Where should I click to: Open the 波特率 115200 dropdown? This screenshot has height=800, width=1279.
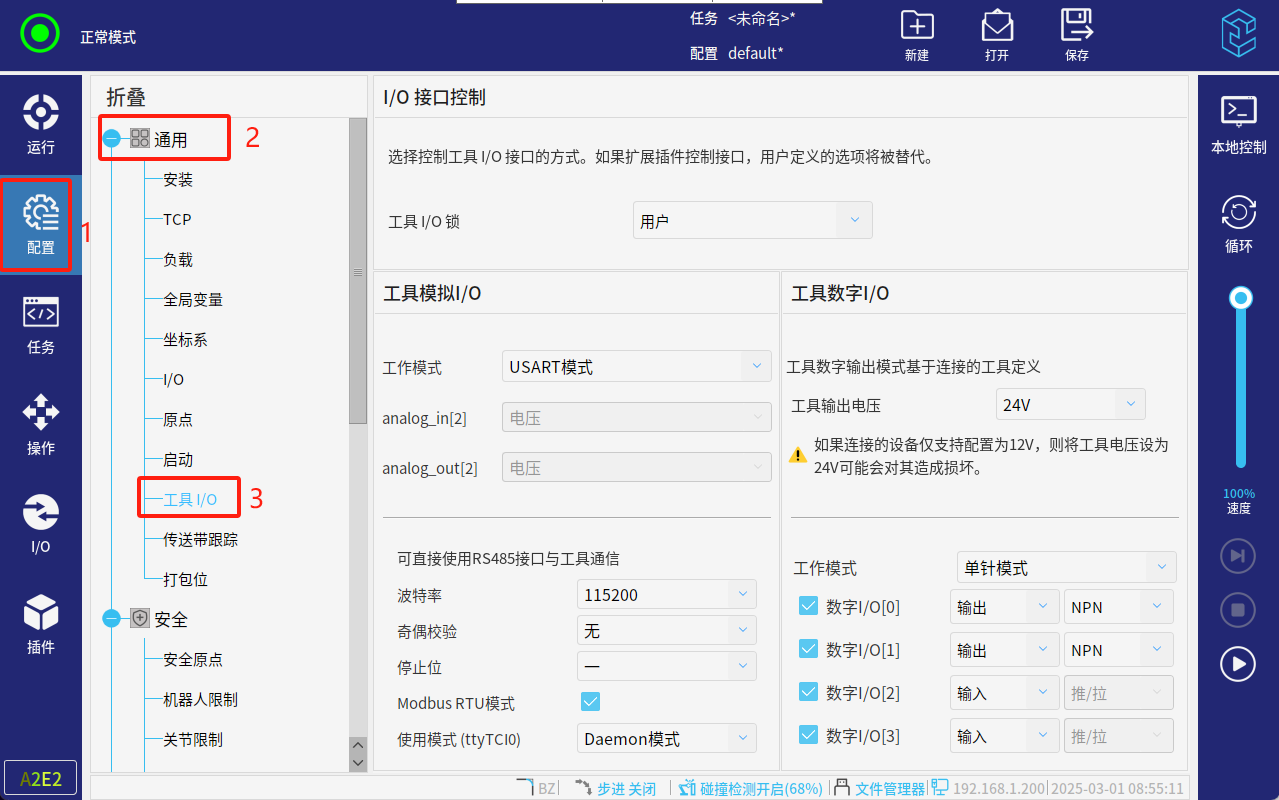666,595
